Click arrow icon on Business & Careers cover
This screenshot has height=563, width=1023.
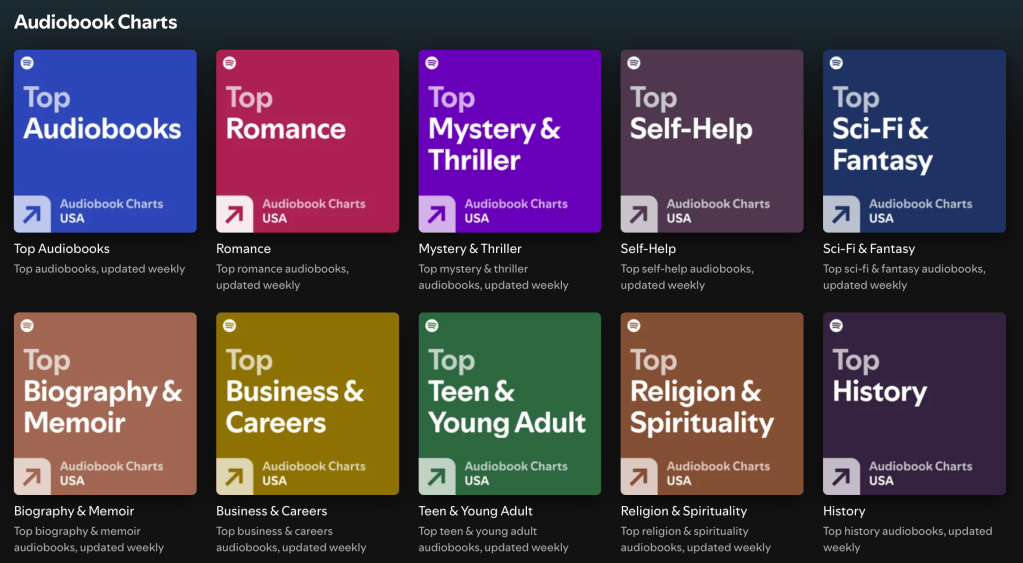(x=235, y=476)
